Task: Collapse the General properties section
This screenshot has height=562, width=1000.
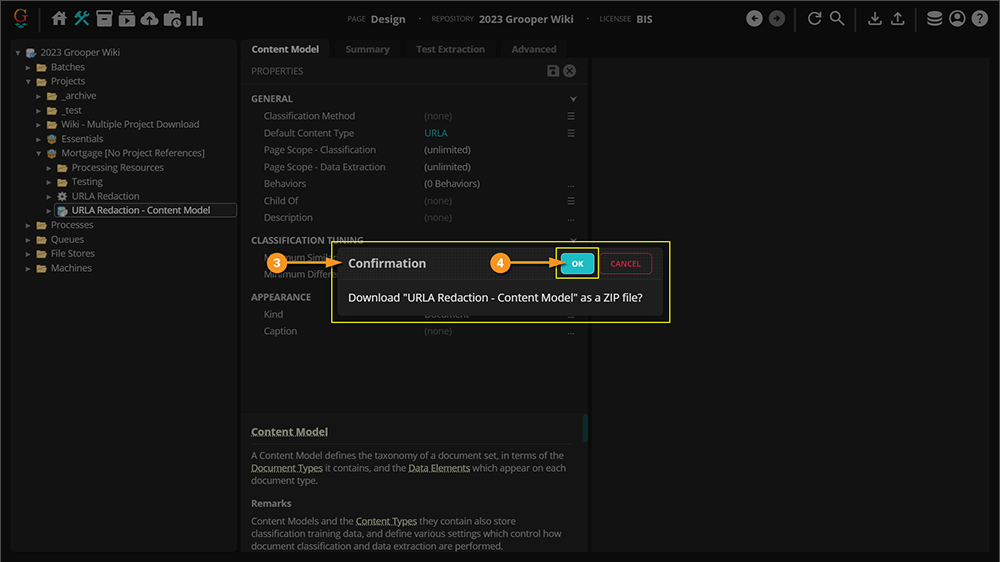Action: [573, 99]
